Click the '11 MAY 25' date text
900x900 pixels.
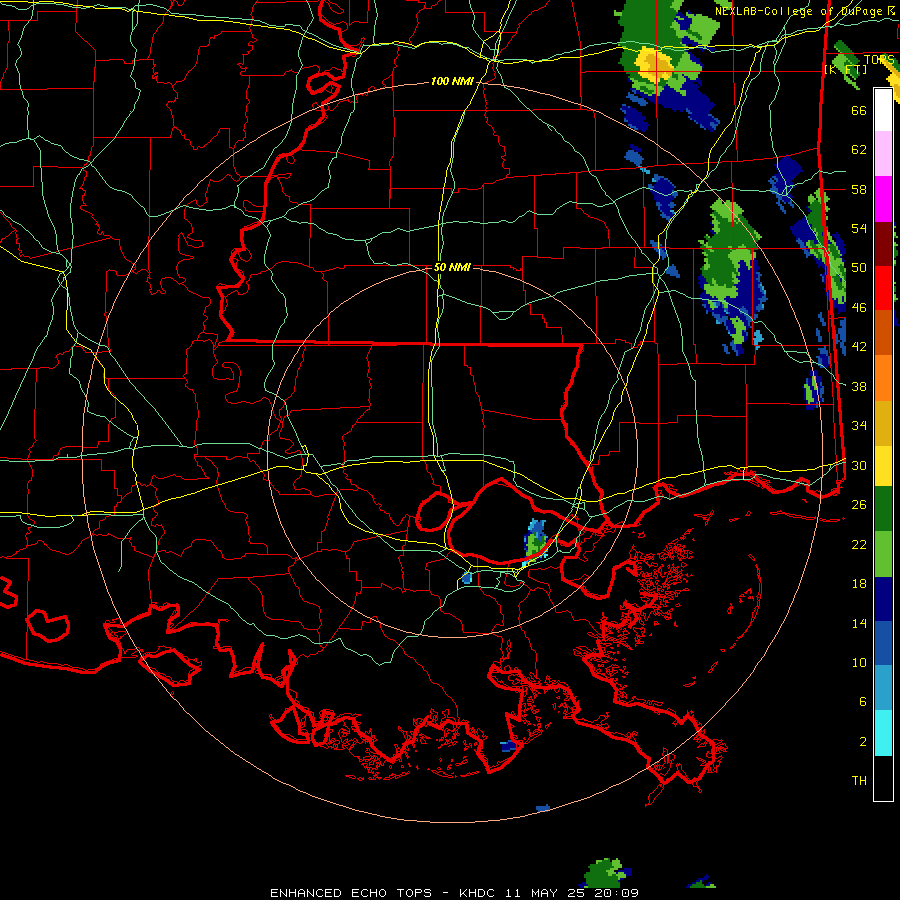pyautogui.click(x=543, y=893)
